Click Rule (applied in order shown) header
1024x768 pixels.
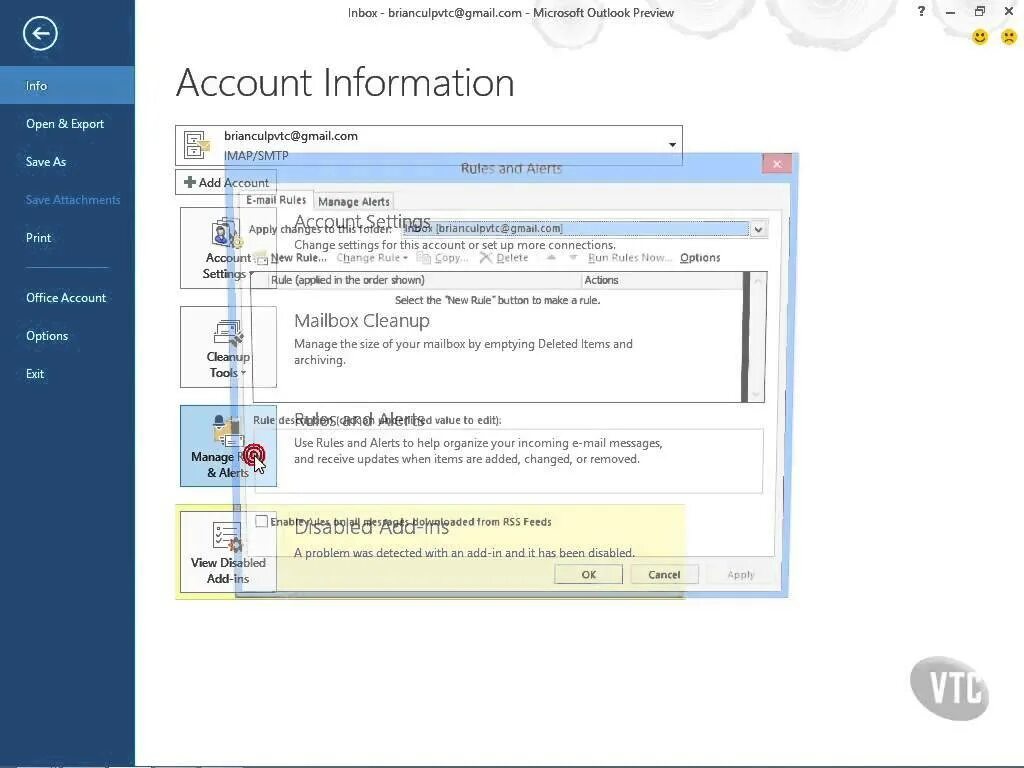pyautogui.click(x=424, y=280)
